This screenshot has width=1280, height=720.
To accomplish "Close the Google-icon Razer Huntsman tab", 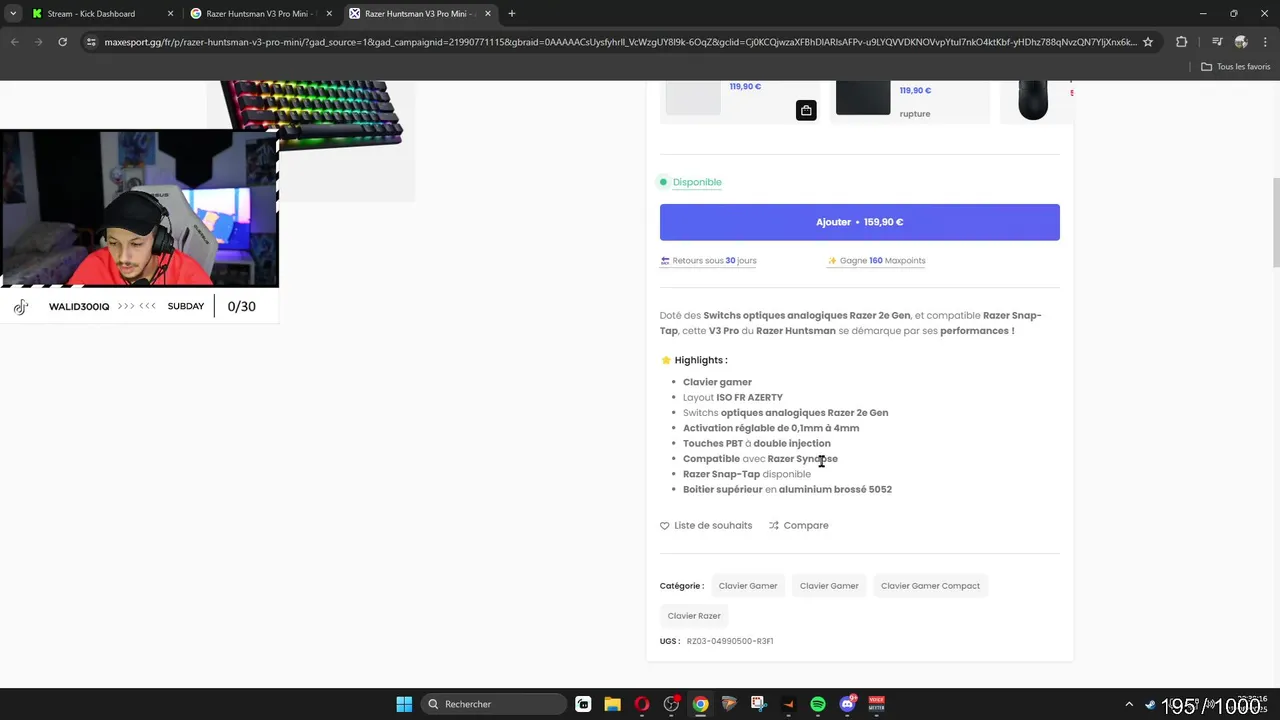I will [329, 14].
